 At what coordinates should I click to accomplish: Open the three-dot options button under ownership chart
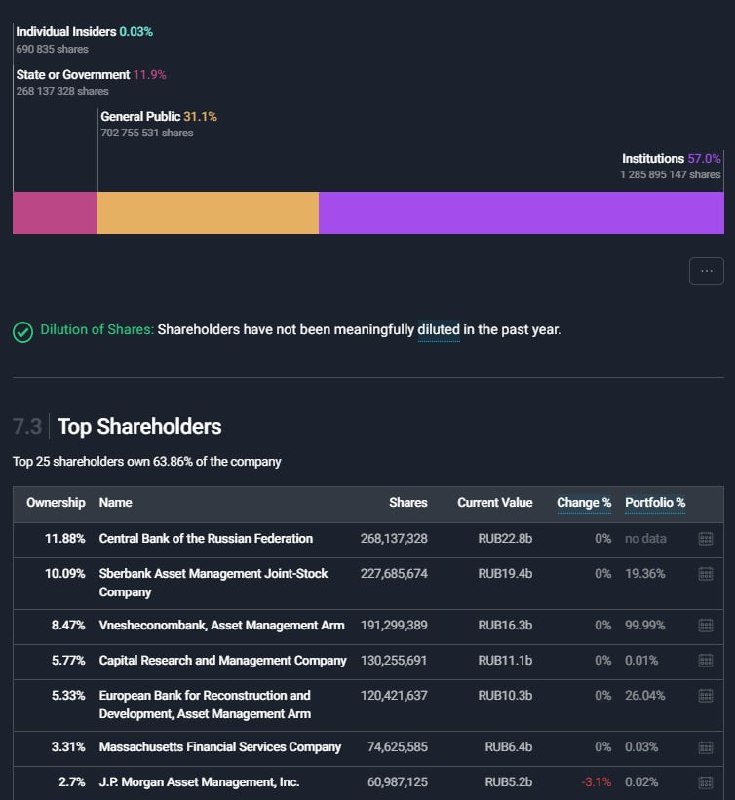tap(706, 271)
